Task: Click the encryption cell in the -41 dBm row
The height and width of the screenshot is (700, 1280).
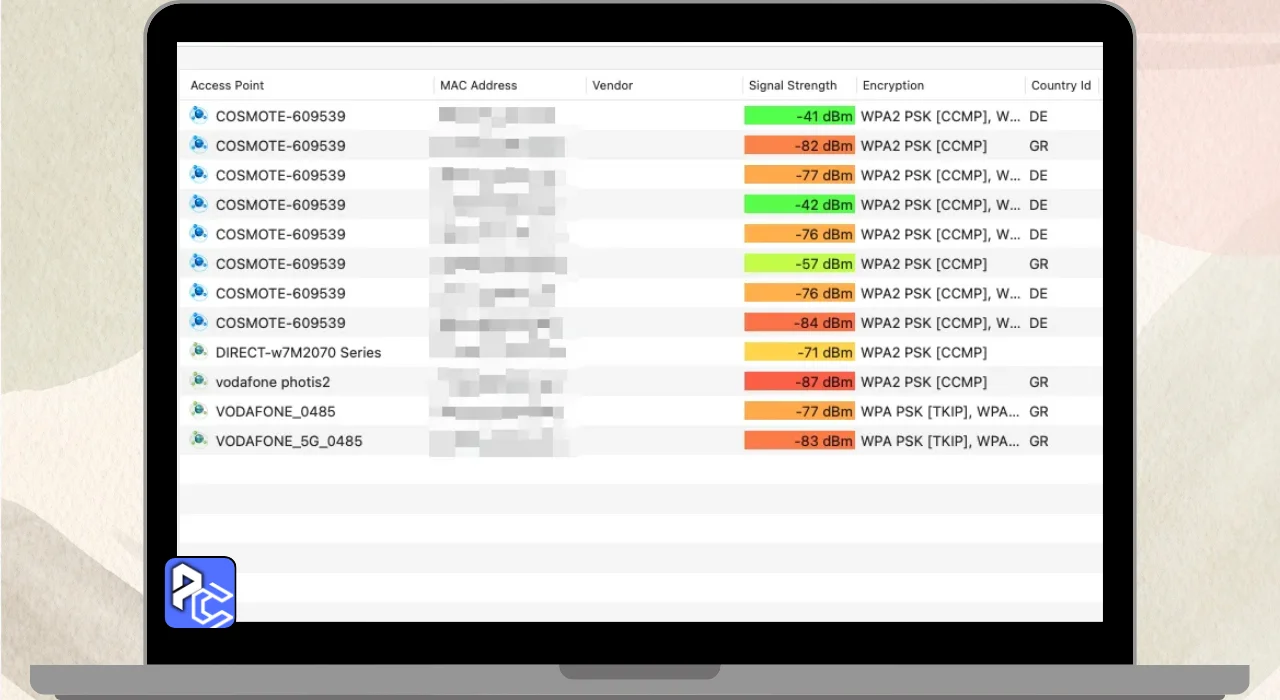Action: click(941, 116)
